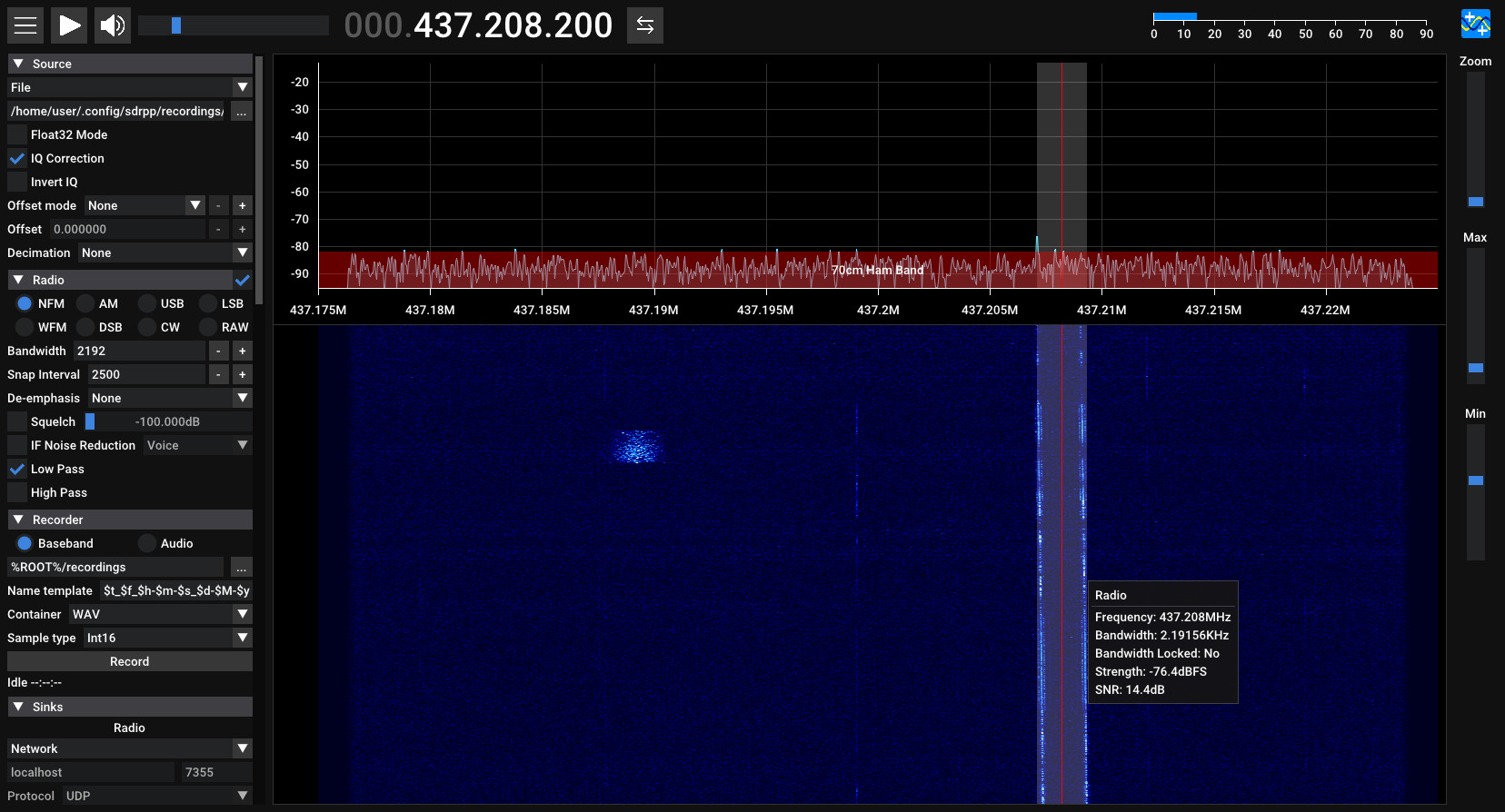Mute audio with the speaker icon
The image size is (1505, 812).
pos(113,25)
